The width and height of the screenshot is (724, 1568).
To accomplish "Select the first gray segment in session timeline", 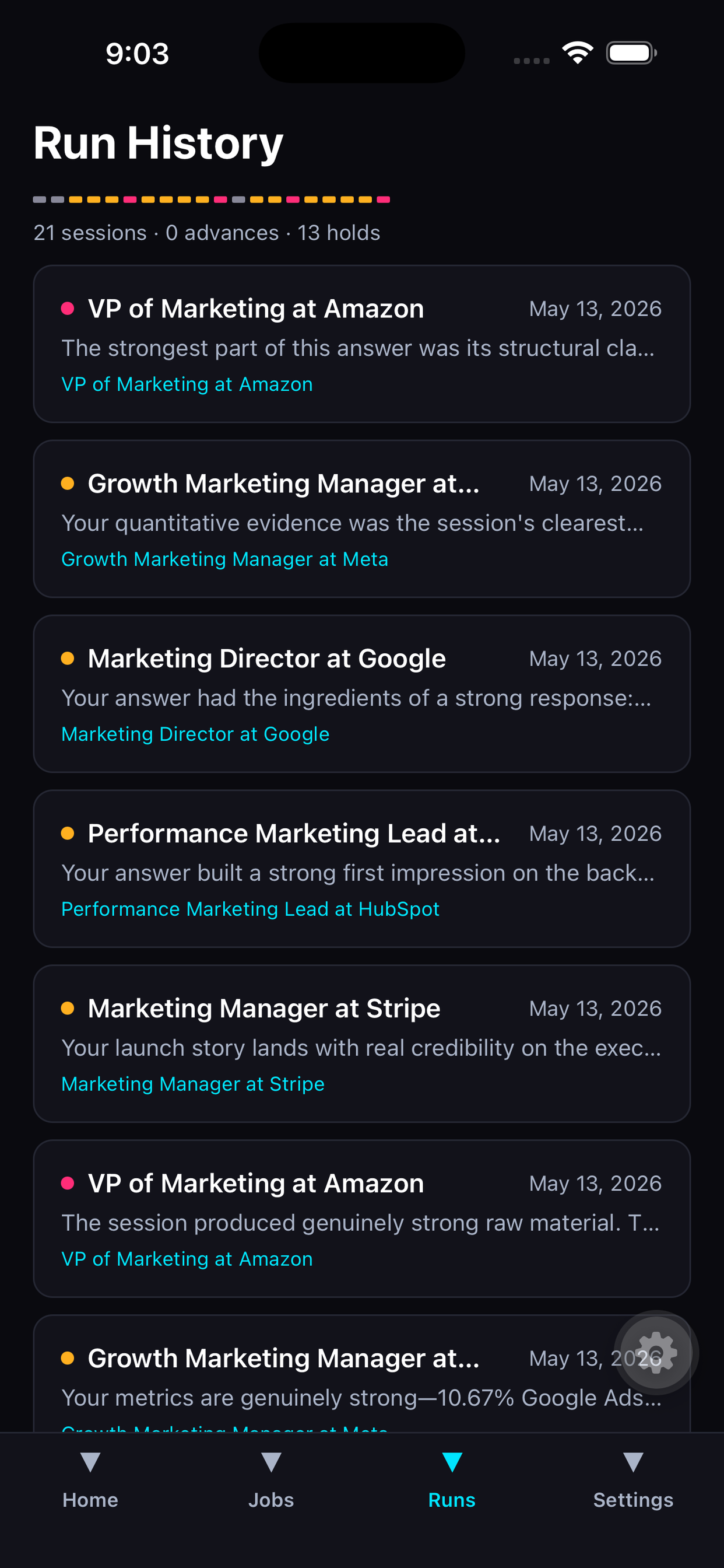I will pyautogui.click(x=40, y=199).
